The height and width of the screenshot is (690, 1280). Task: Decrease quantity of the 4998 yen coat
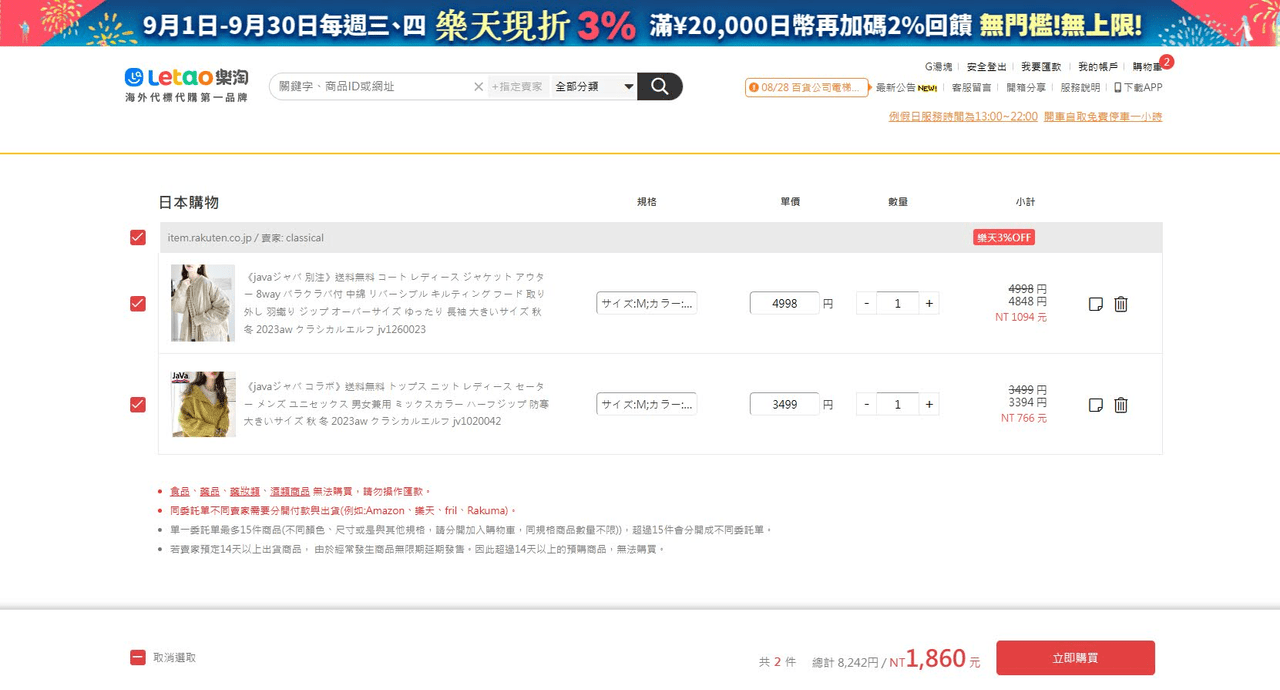tap(867, 303)
